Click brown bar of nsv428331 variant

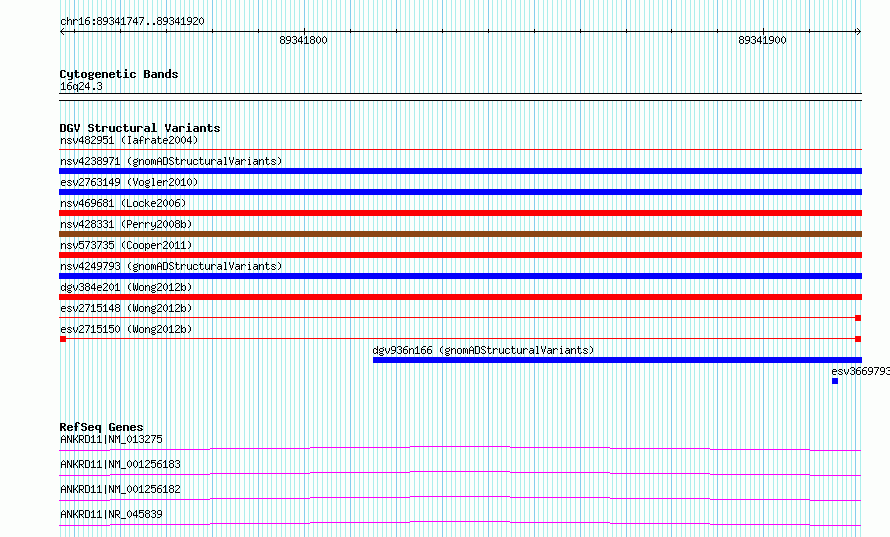pyautogui.click(x=460, y=234)
